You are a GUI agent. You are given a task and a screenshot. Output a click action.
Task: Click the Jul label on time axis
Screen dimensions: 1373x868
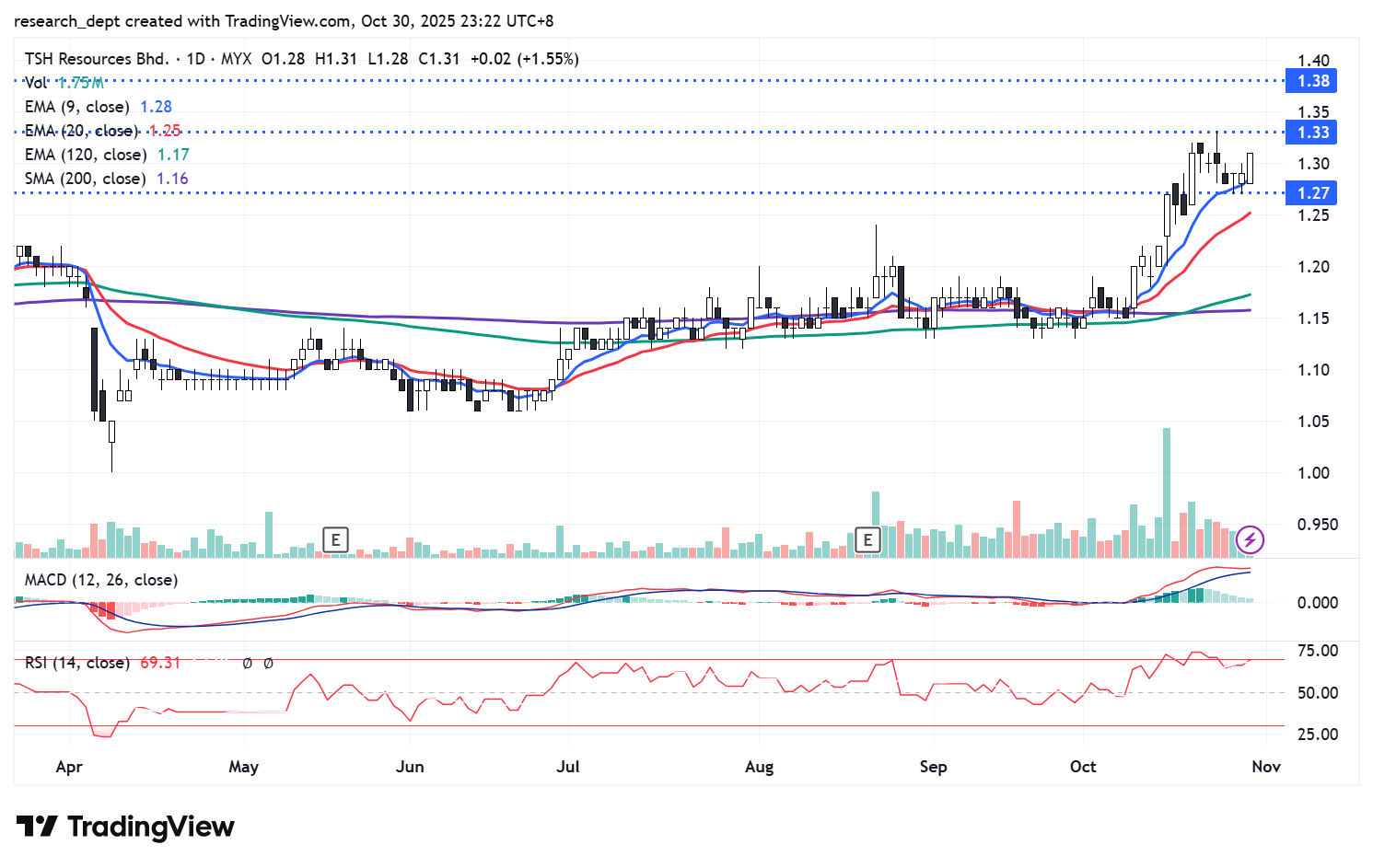click(568, 767)
